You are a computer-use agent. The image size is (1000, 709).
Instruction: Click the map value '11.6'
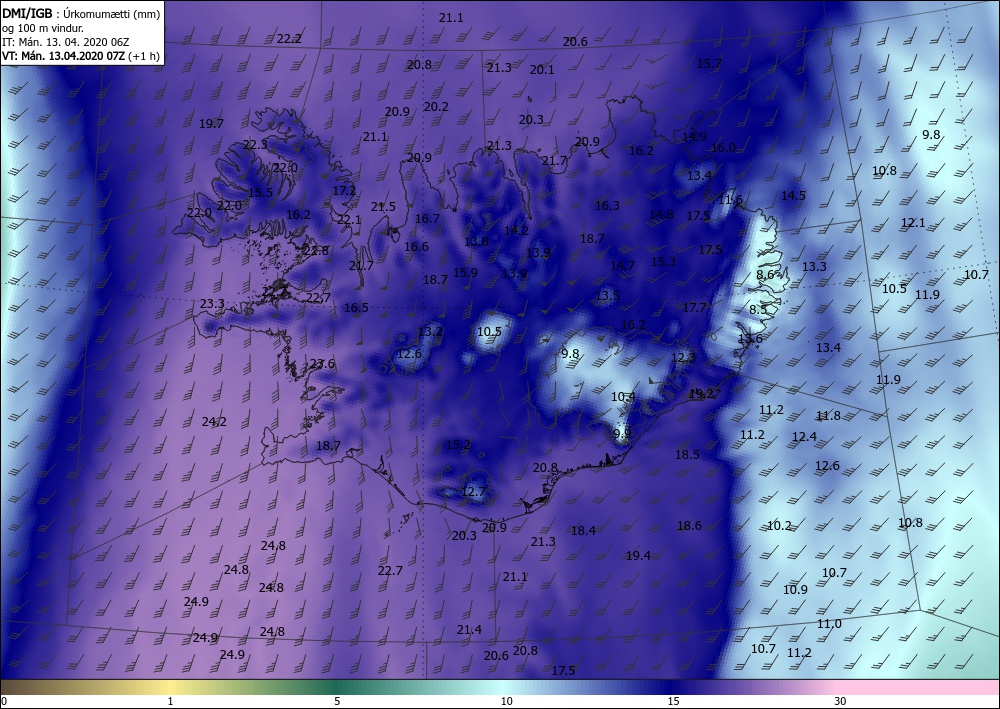730,200
